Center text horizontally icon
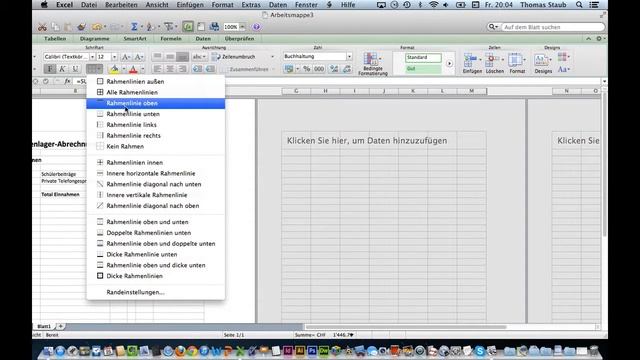The height and width of the screenshot is (360, 640). coord(170,69)
